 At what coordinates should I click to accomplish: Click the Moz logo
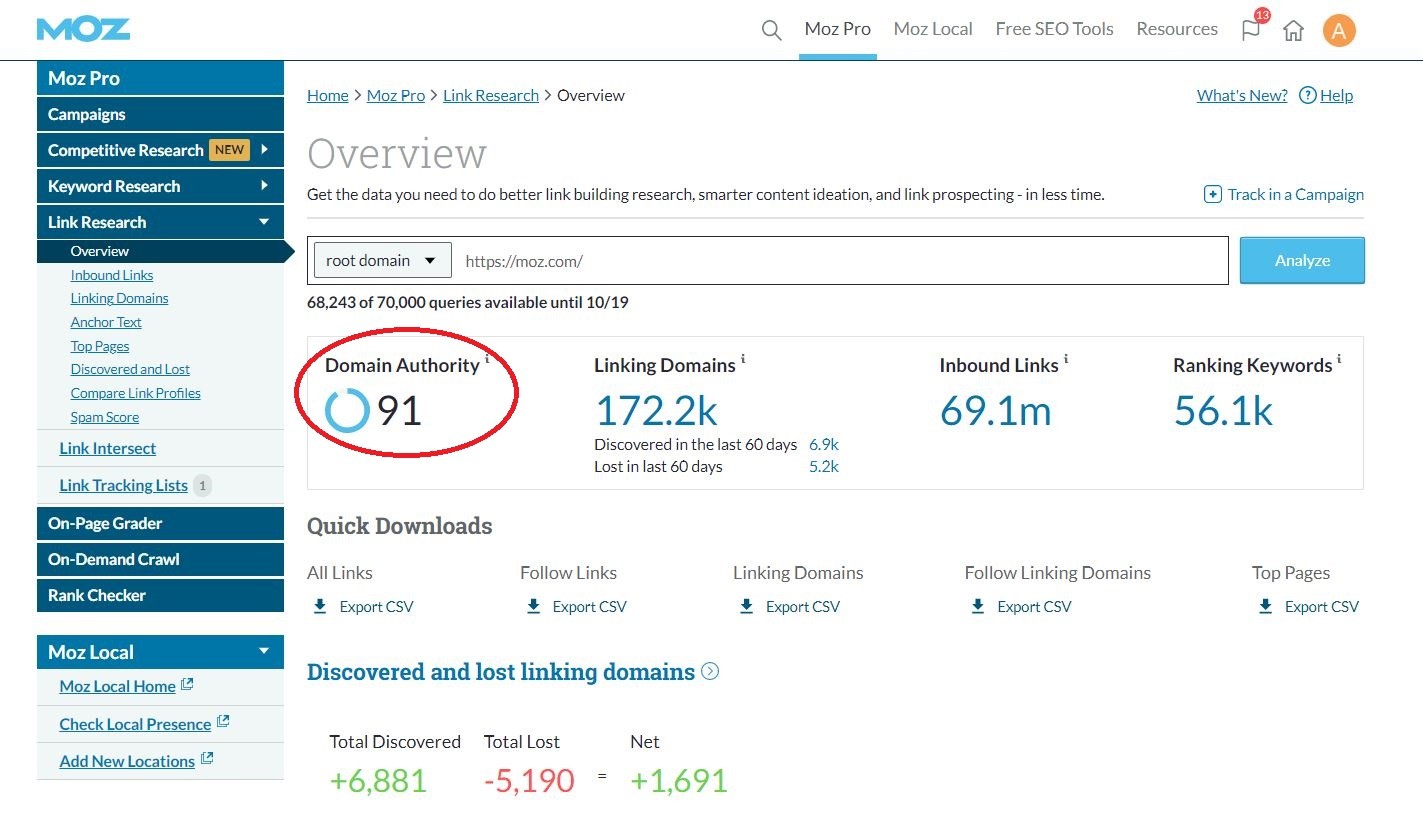83,29
